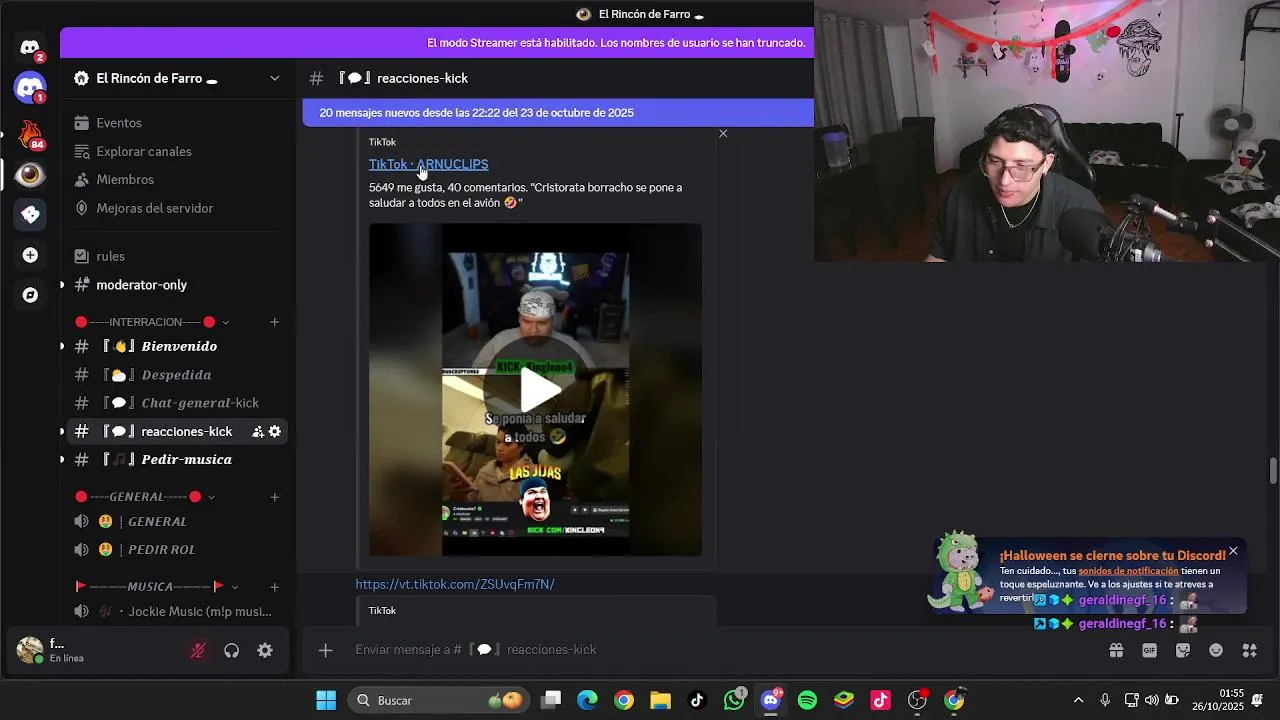Click the plus attachment button in message bar

tap(325, 650)
